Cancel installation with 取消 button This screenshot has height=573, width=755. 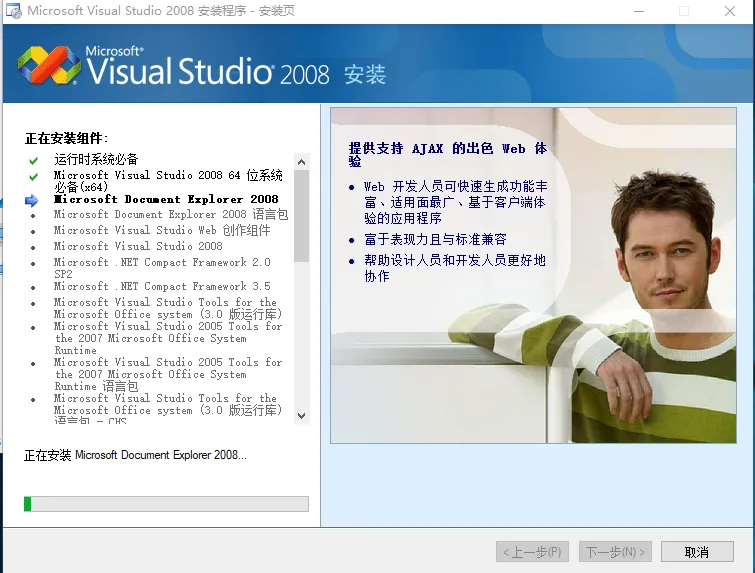point(697,552)
